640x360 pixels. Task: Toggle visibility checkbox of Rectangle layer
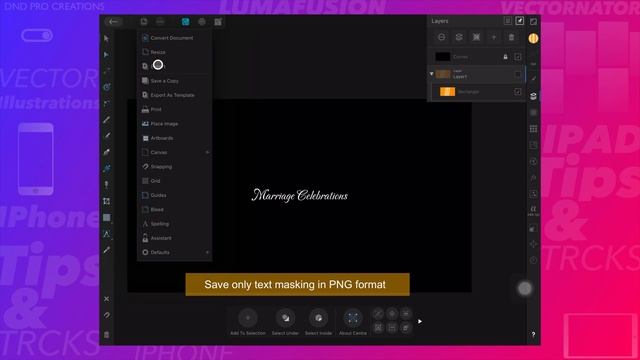click(518, 92)
